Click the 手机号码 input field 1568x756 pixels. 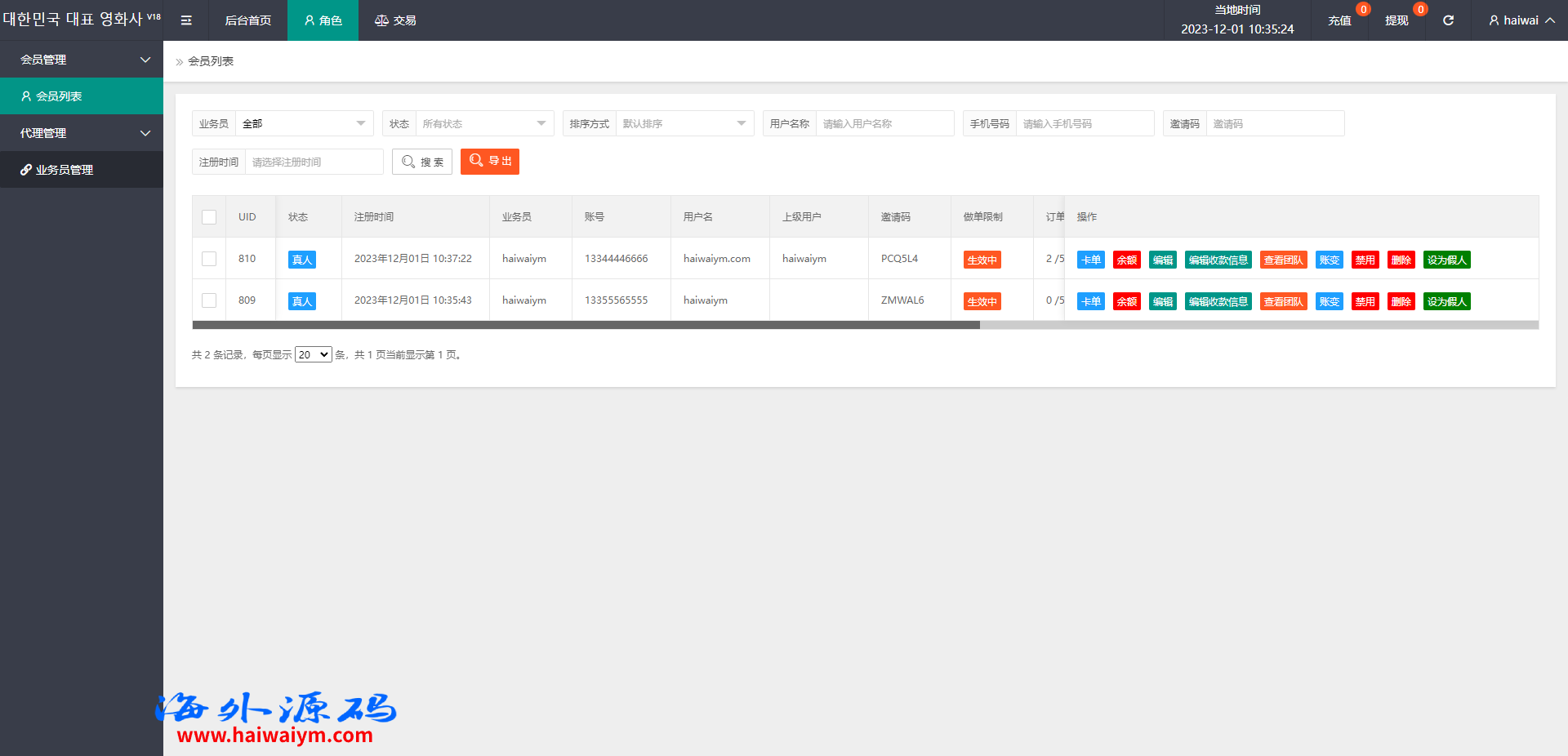1084,124
